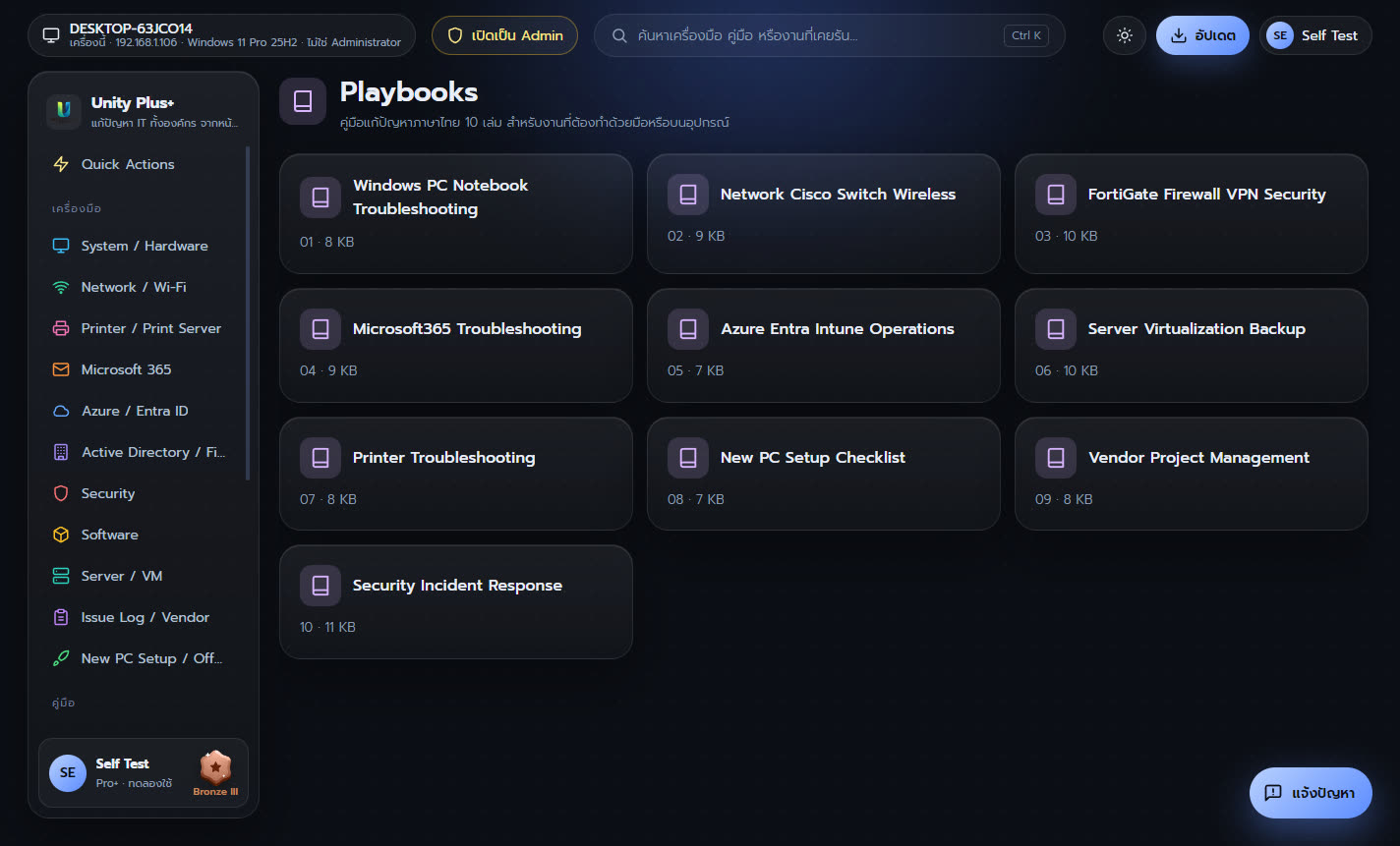The width and height of the screenshot is (1400, 846).
Task: Click the cloud icon for Azure / Entra ID
Action: 61,411
